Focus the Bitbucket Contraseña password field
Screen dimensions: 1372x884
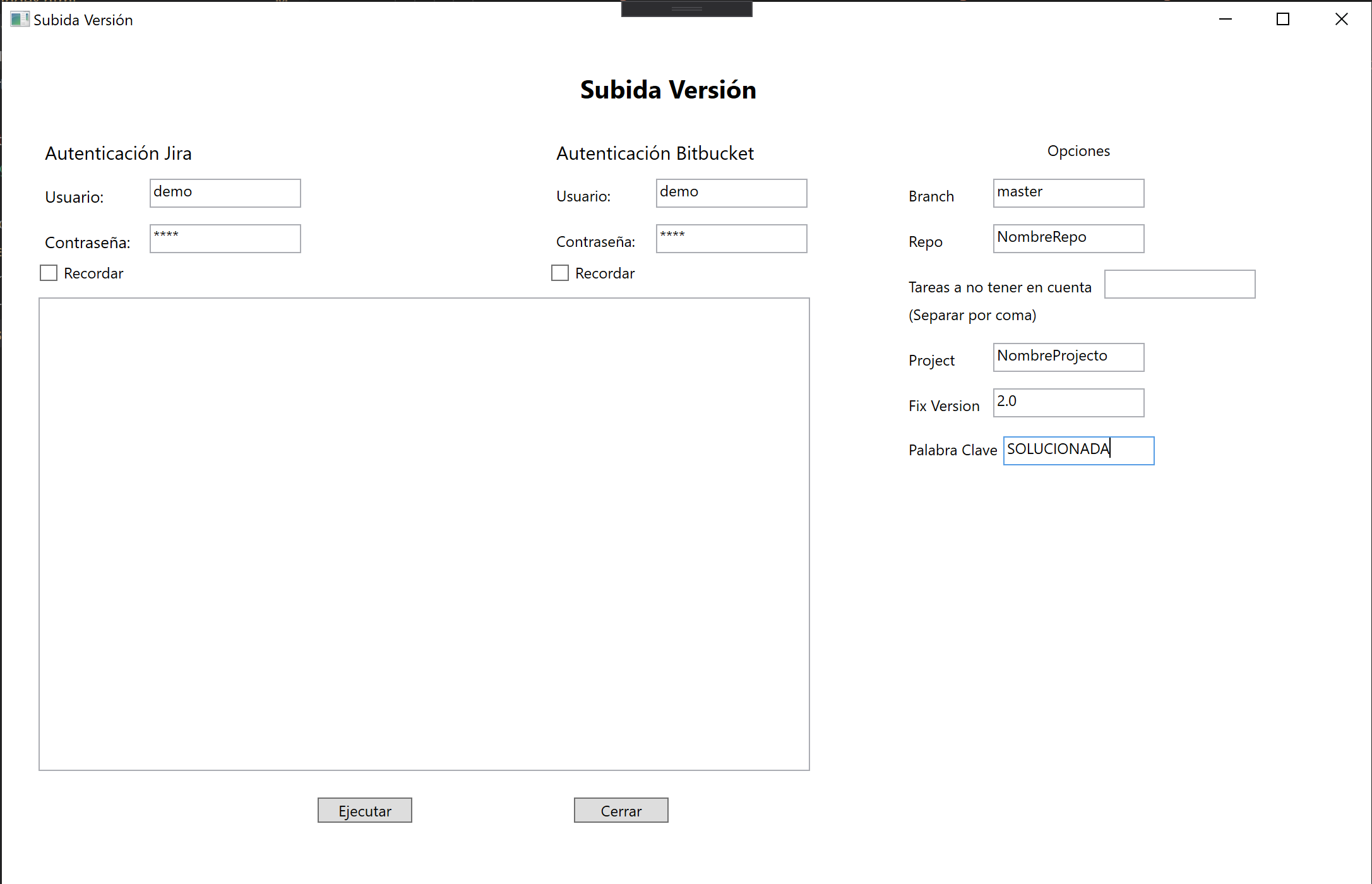[x=732, y=239]
